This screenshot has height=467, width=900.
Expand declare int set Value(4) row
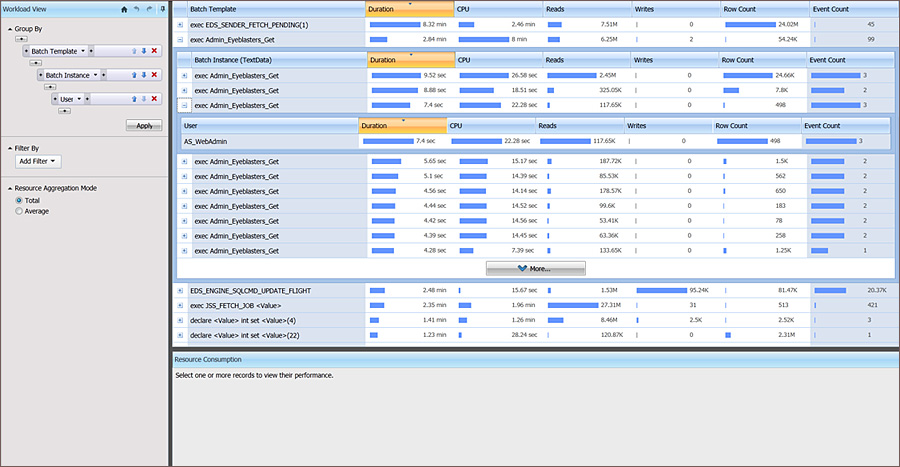click(180, 321)
